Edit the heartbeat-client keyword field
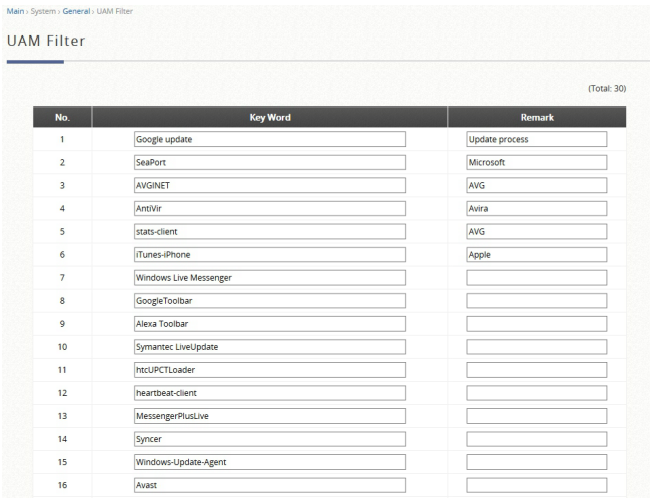 270,393
